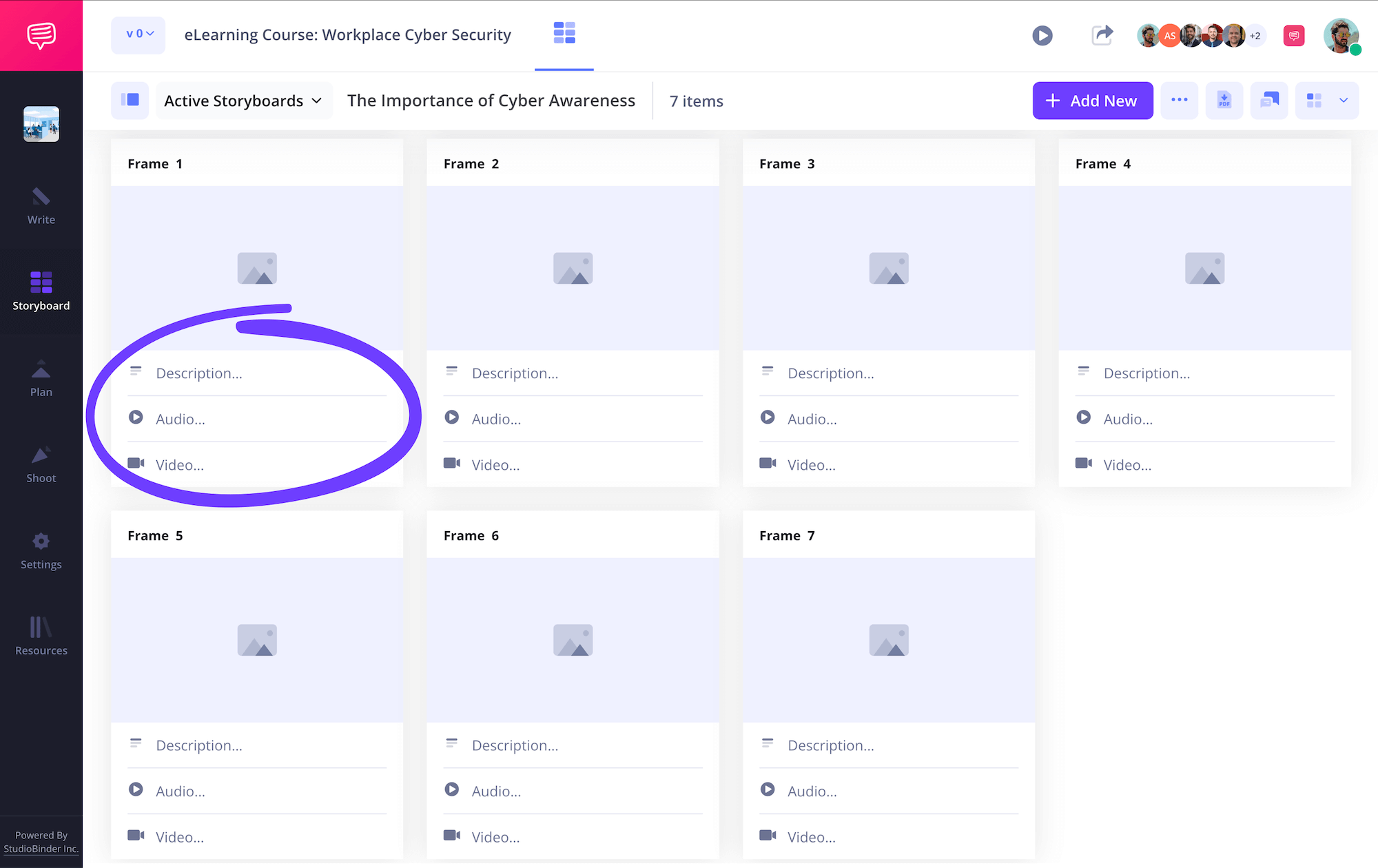1378x868 pixels.
Task: Toggle the sidebar panel icon
Action: coord(130,101)
